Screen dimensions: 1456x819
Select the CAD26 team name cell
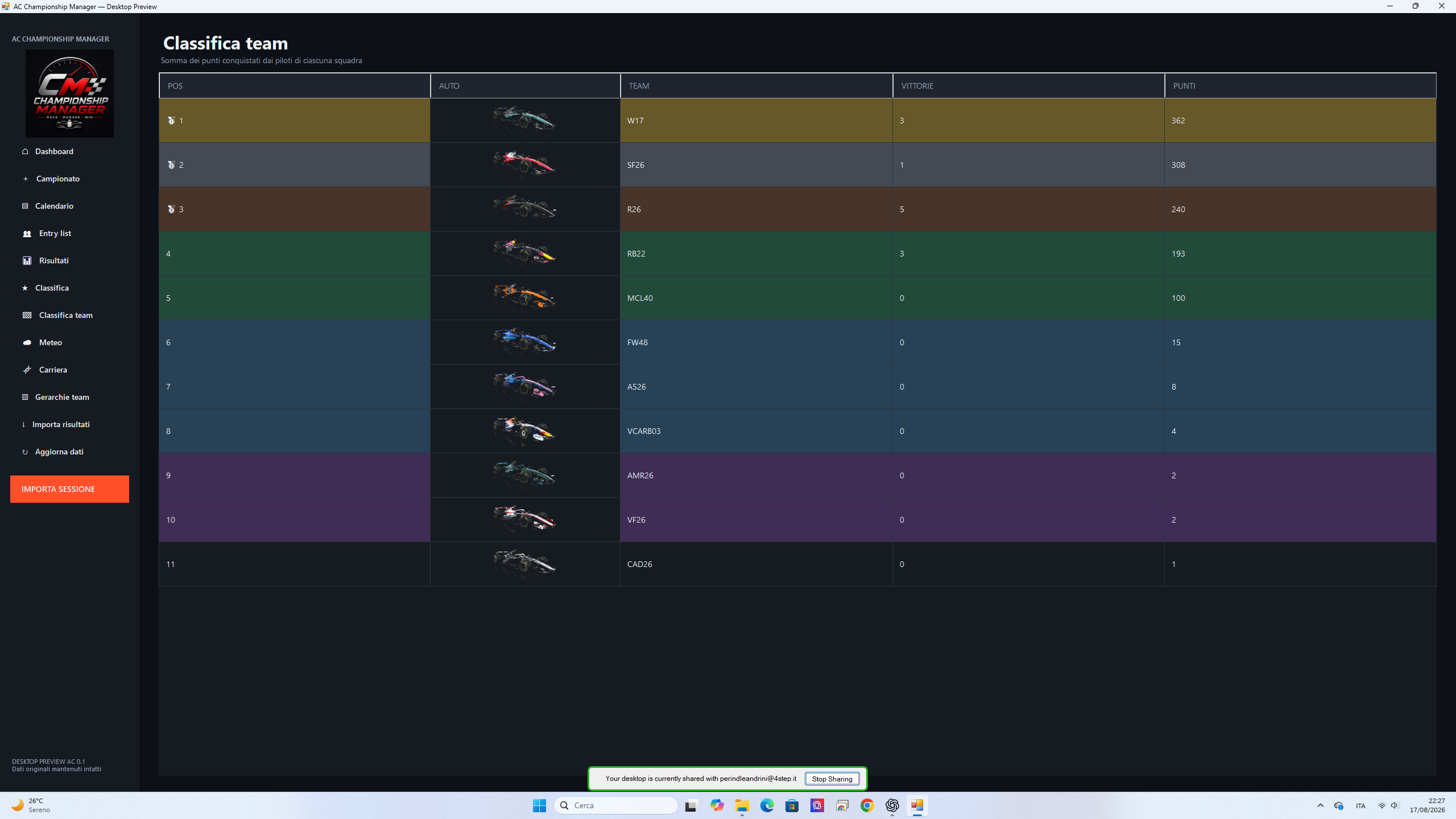point(756,564)
